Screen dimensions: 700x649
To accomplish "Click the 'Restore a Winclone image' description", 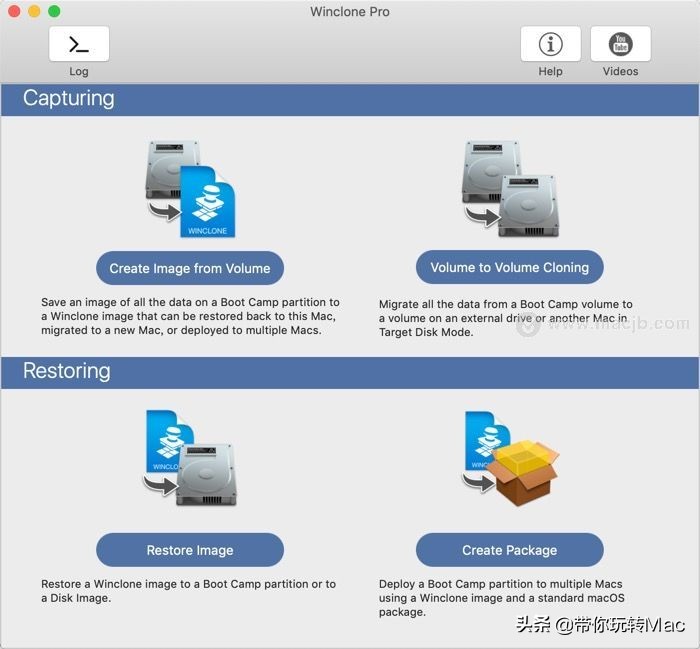I will (188, 591).
